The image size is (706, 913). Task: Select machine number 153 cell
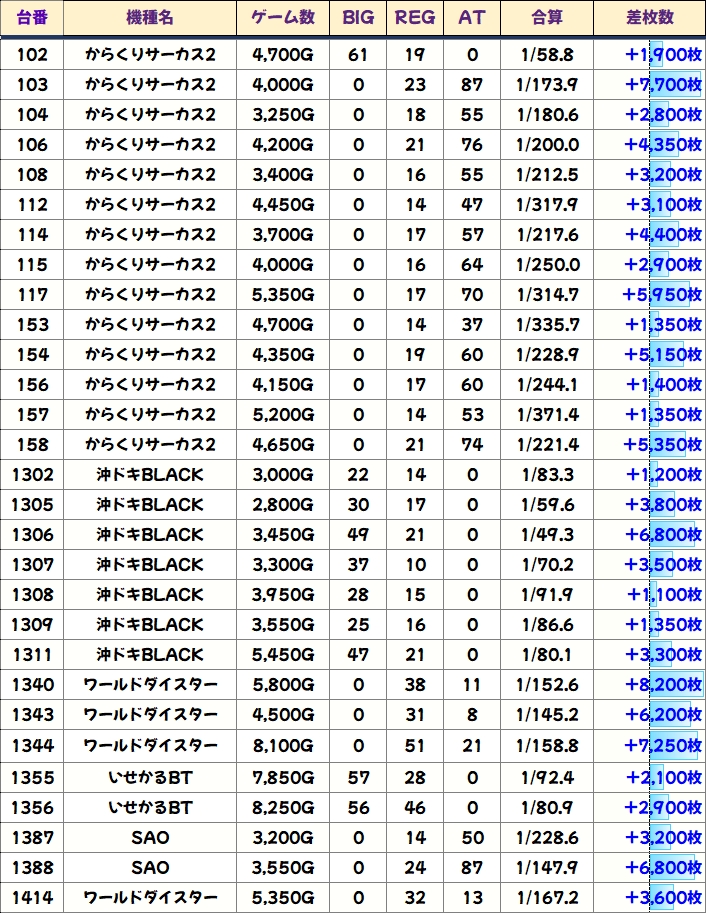coord(31,325)
